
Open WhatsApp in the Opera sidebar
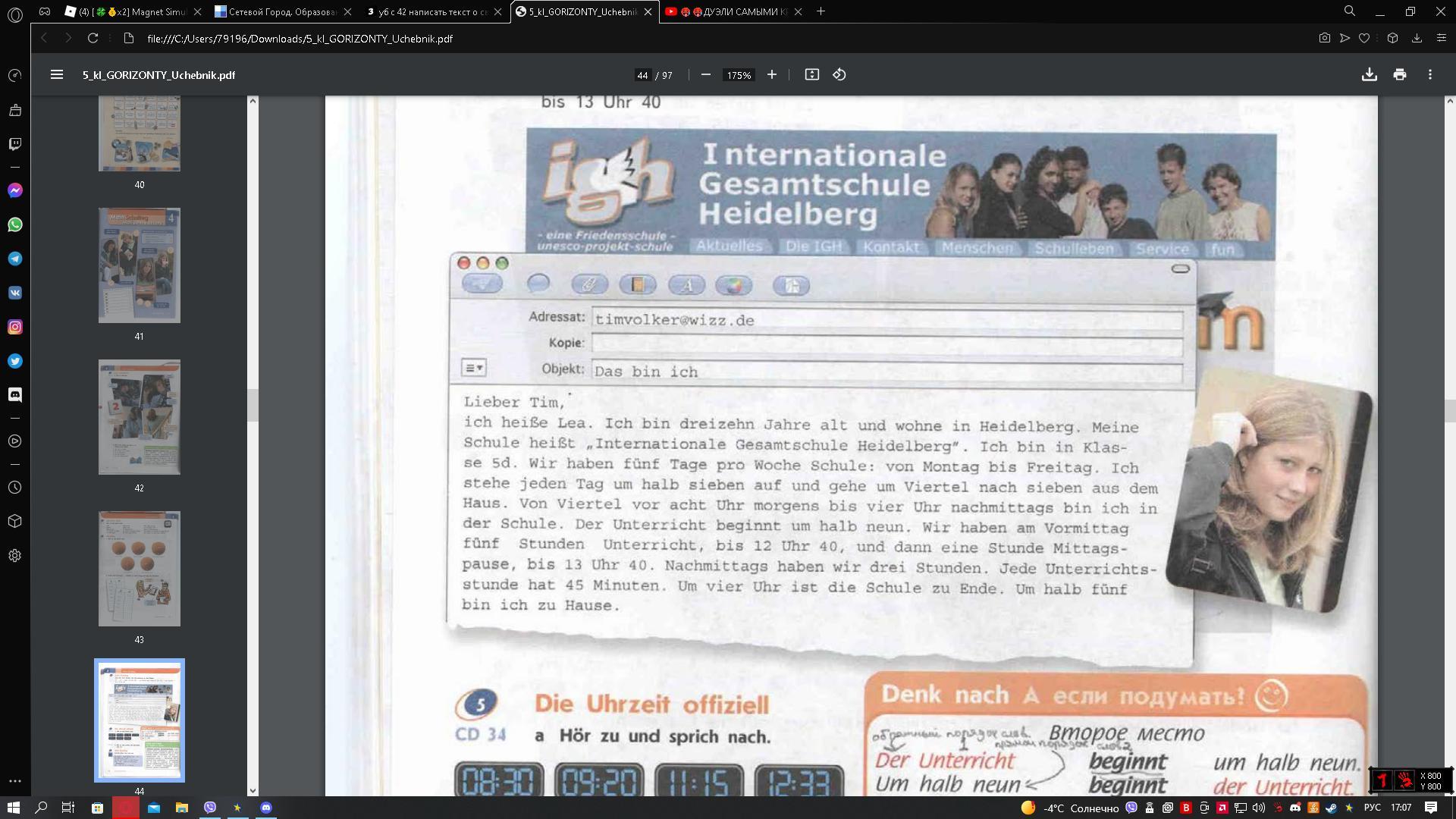pos(14,224)
